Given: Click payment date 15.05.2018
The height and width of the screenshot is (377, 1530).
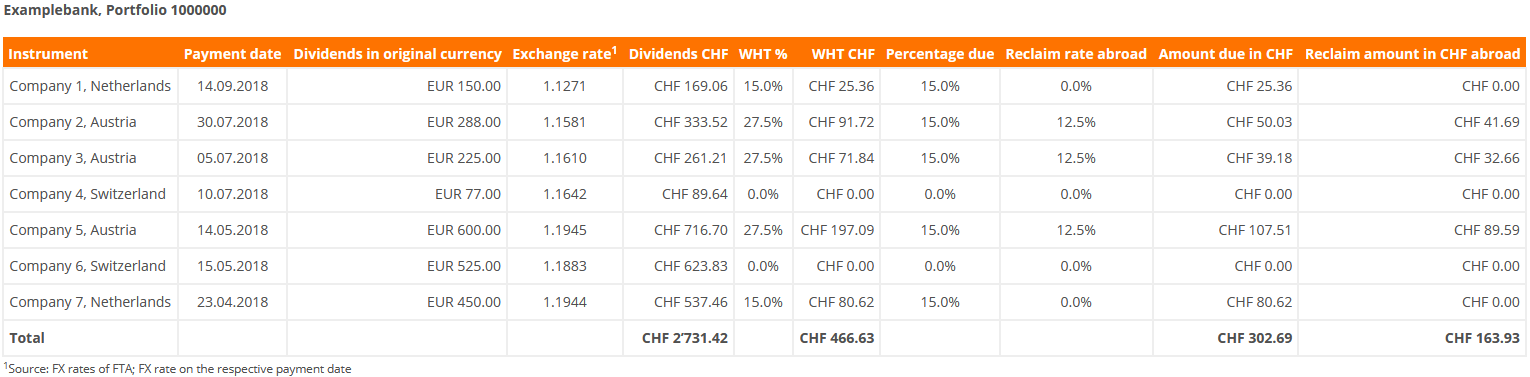Looking at the screenshot, I should (x=232, y=266).
